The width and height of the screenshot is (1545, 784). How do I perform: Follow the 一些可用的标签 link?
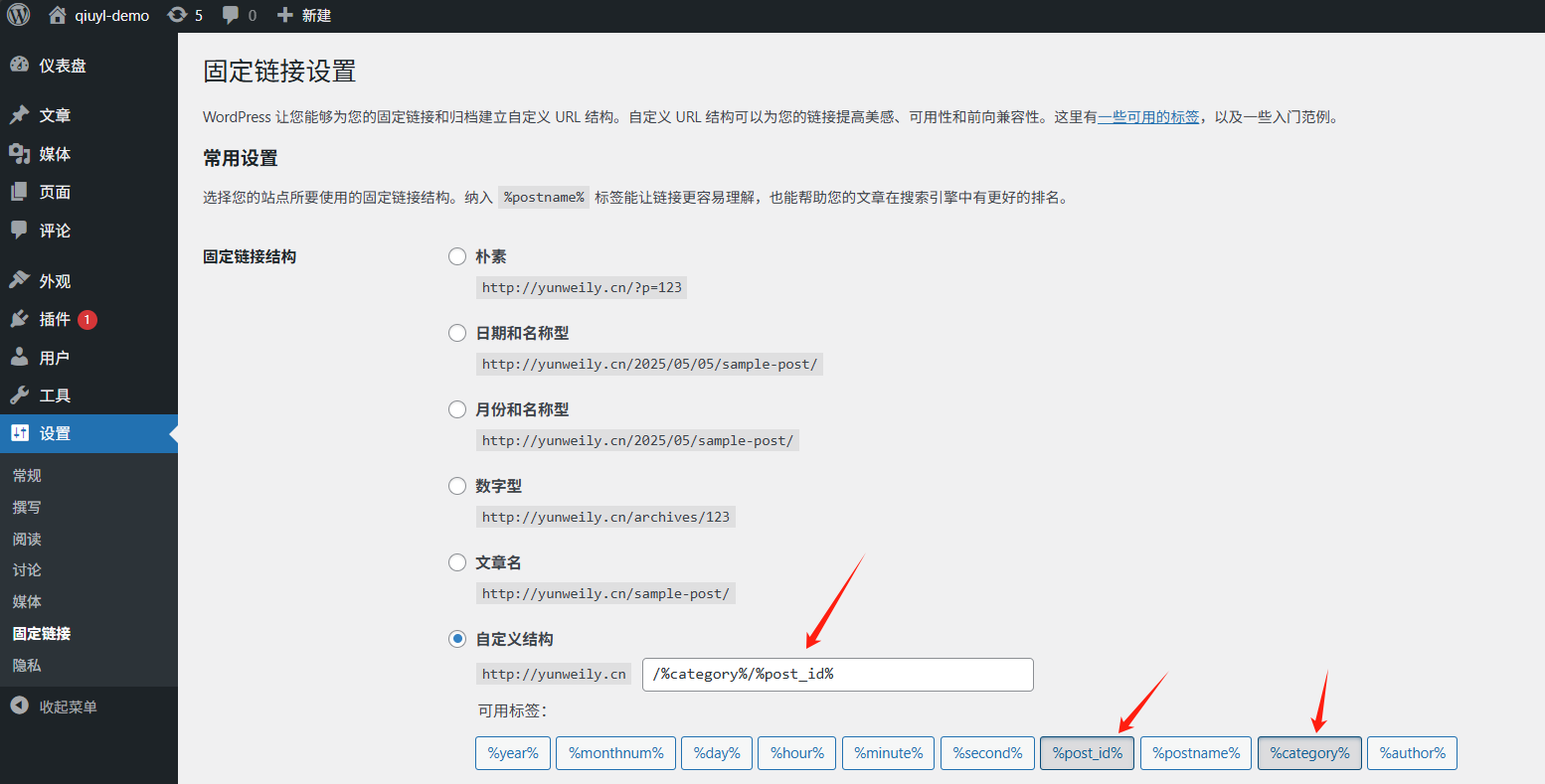click(x=1148, y=116)
